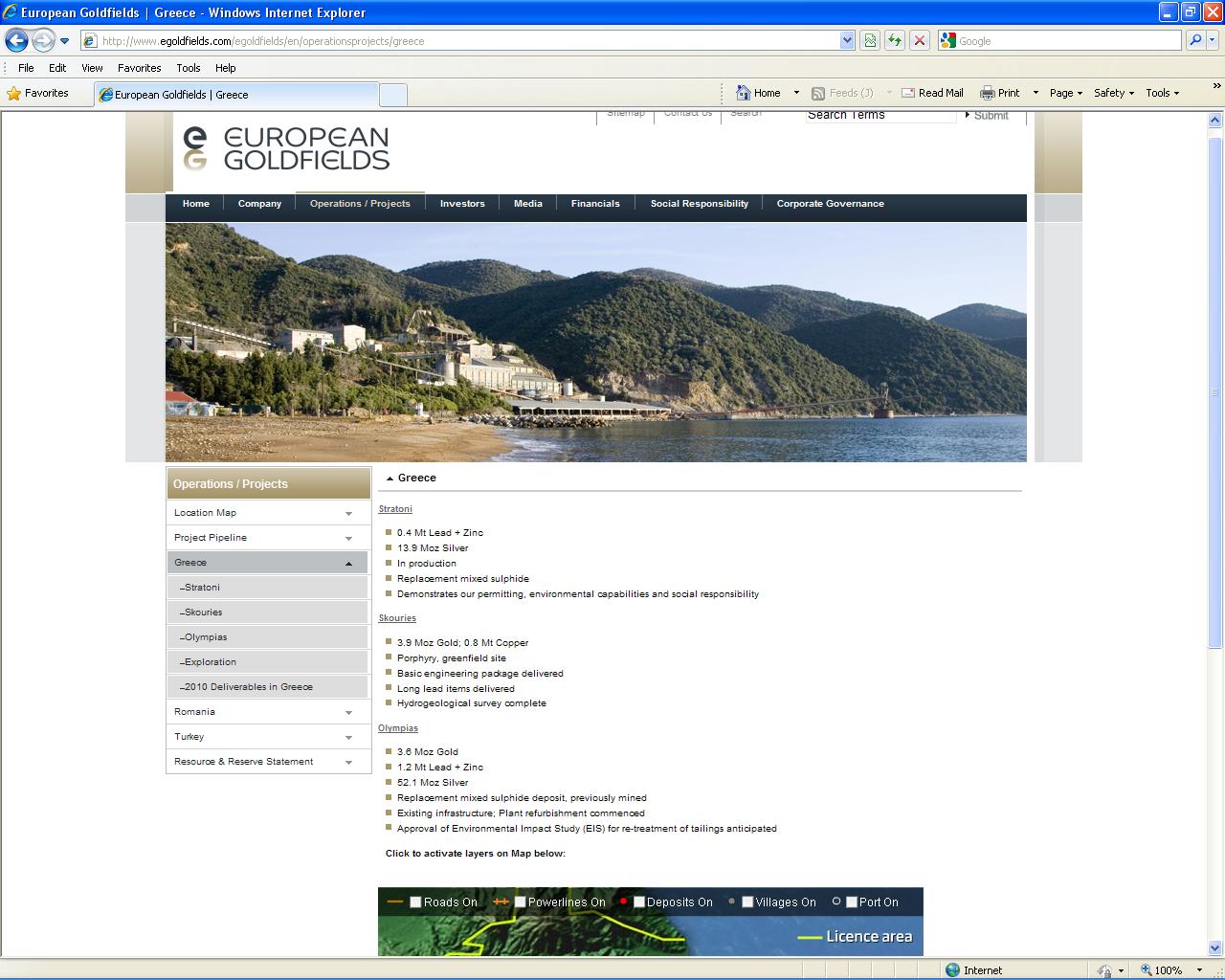Open the address bar URL dropdown
Viewport: 1225px width, 980px height.
coord(847,40)
